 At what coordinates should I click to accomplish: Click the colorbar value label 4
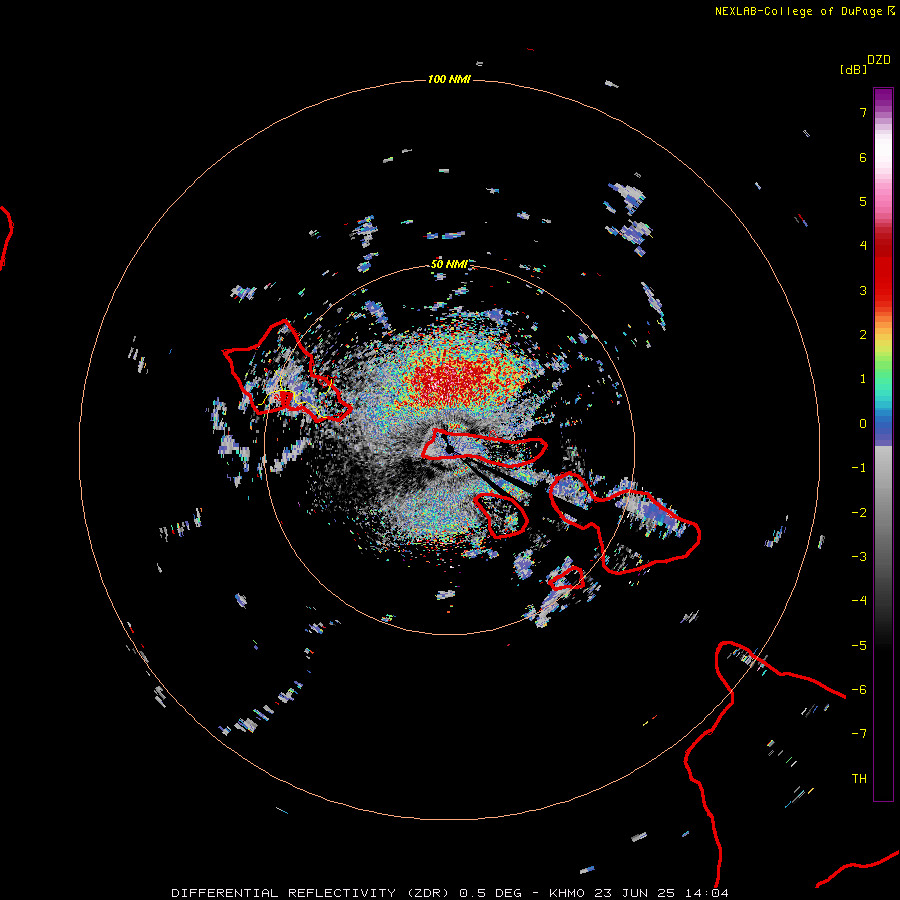pyautogui.click(x=863, y=246)
